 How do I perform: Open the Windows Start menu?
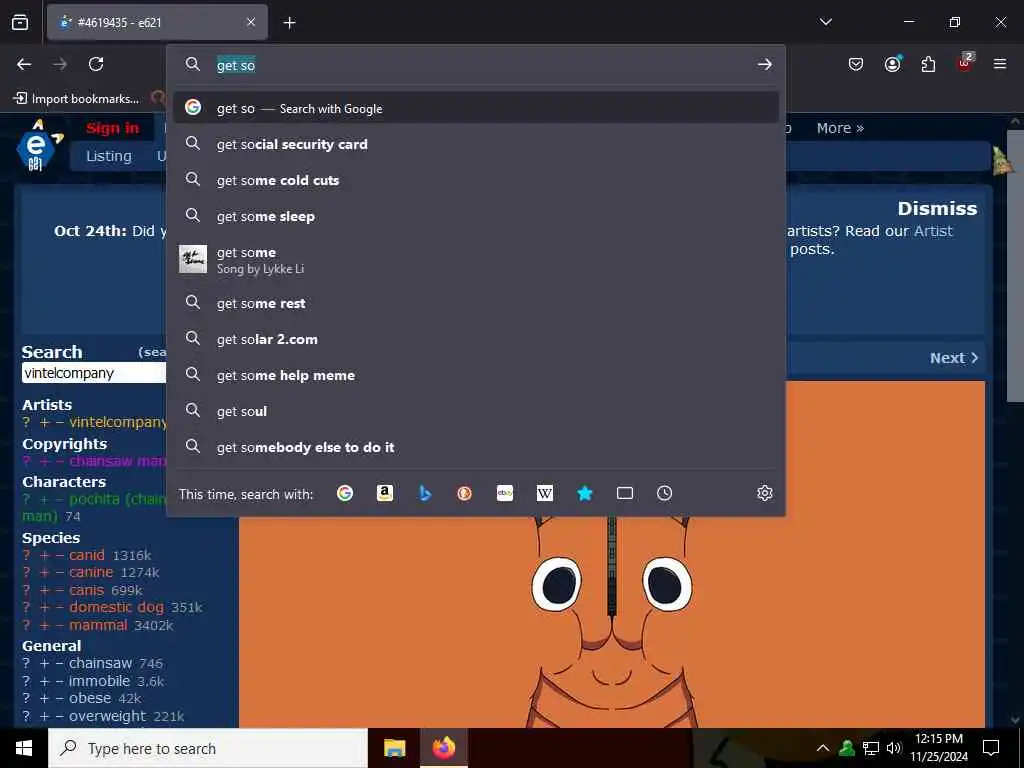[24, 748]
